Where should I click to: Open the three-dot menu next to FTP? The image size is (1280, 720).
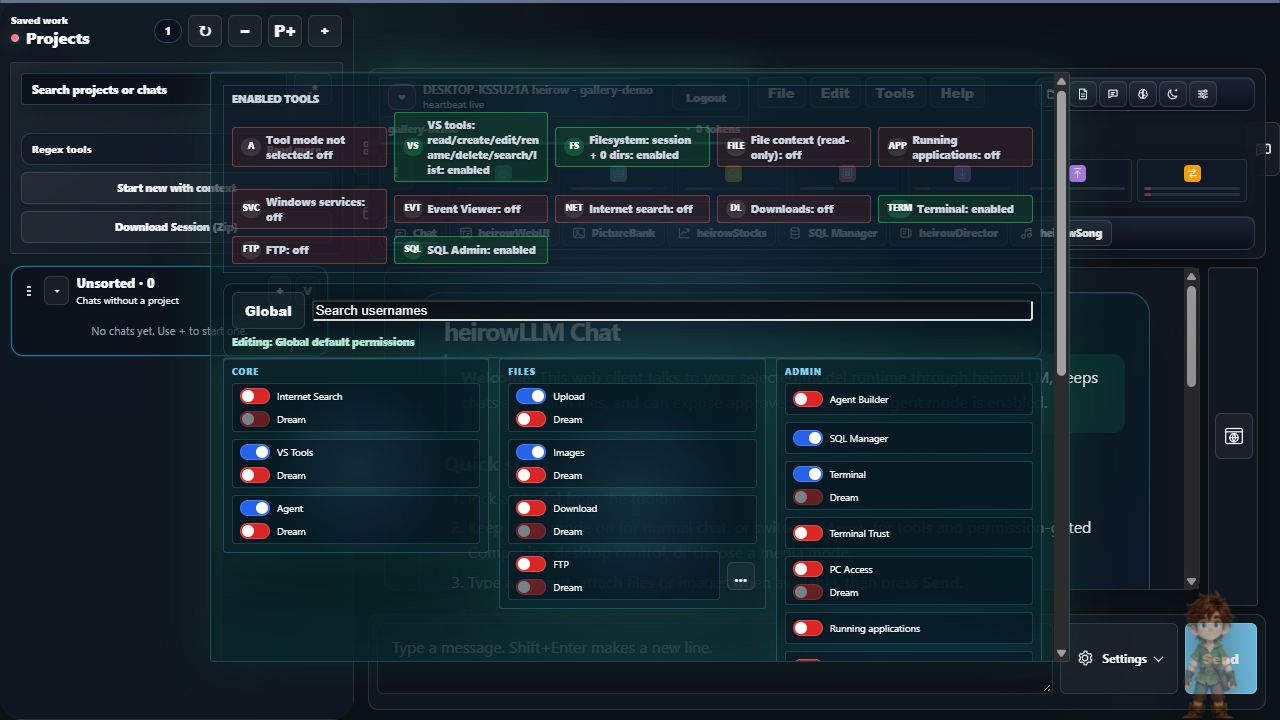[x=740, y=578]
